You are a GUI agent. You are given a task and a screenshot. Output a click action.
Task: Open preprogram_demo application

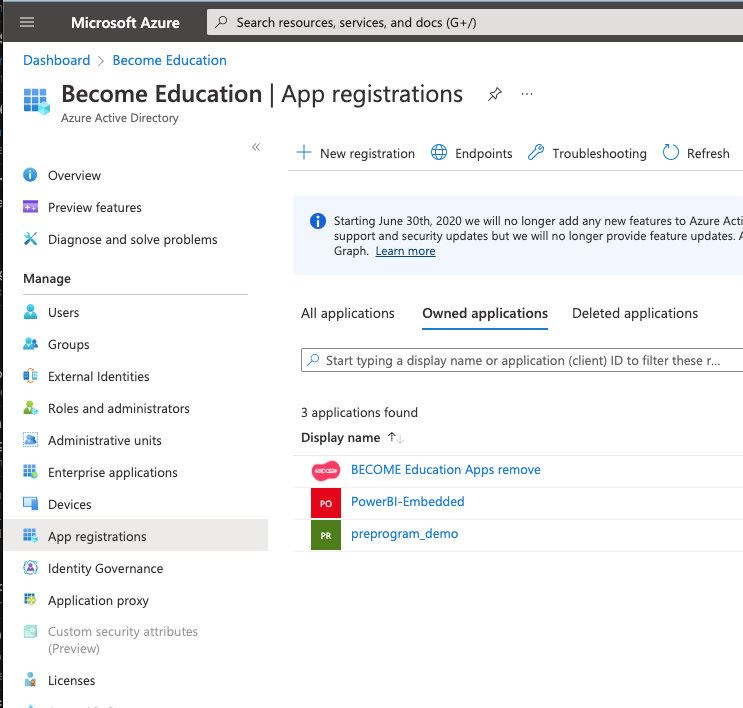[x=404, y=534]
